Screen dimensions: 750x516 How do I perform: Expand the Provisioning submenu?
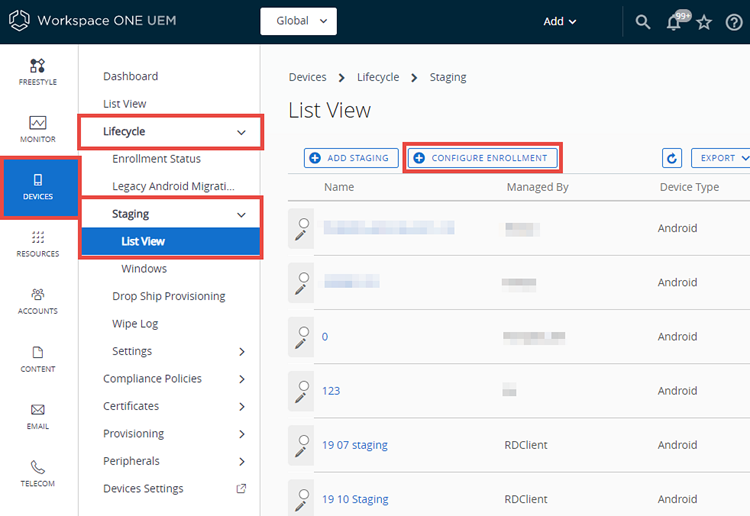coord(242,434)
